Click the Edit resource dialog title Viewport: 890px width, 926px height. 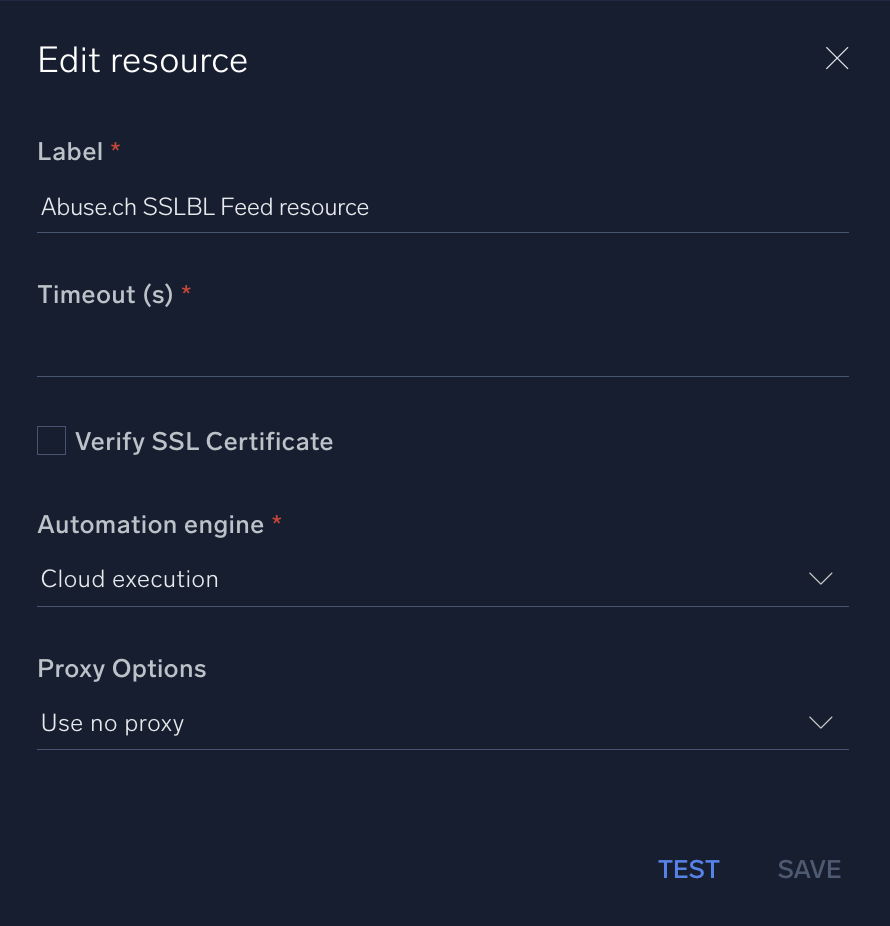coord(142,60)
